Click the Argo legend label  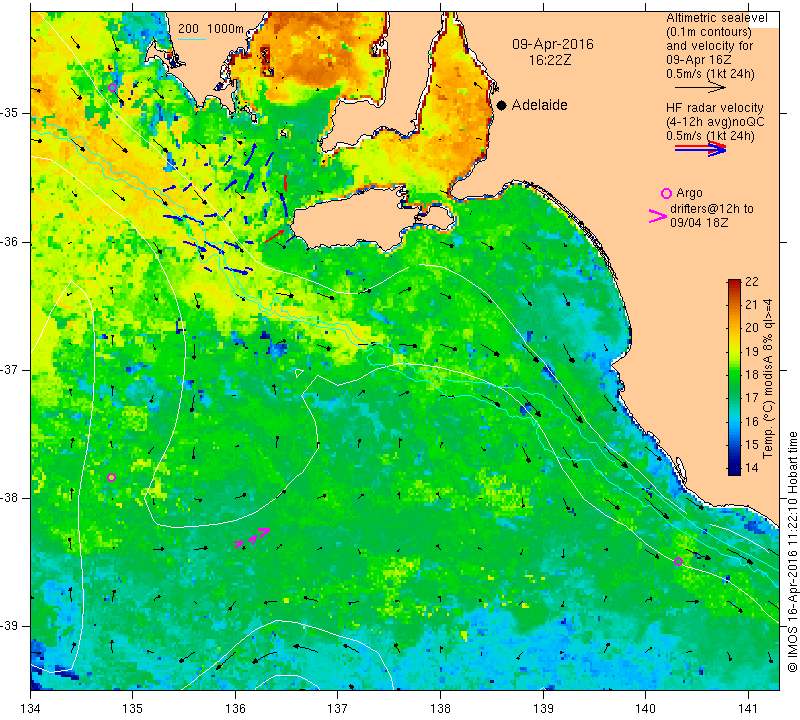click(689, 193)
